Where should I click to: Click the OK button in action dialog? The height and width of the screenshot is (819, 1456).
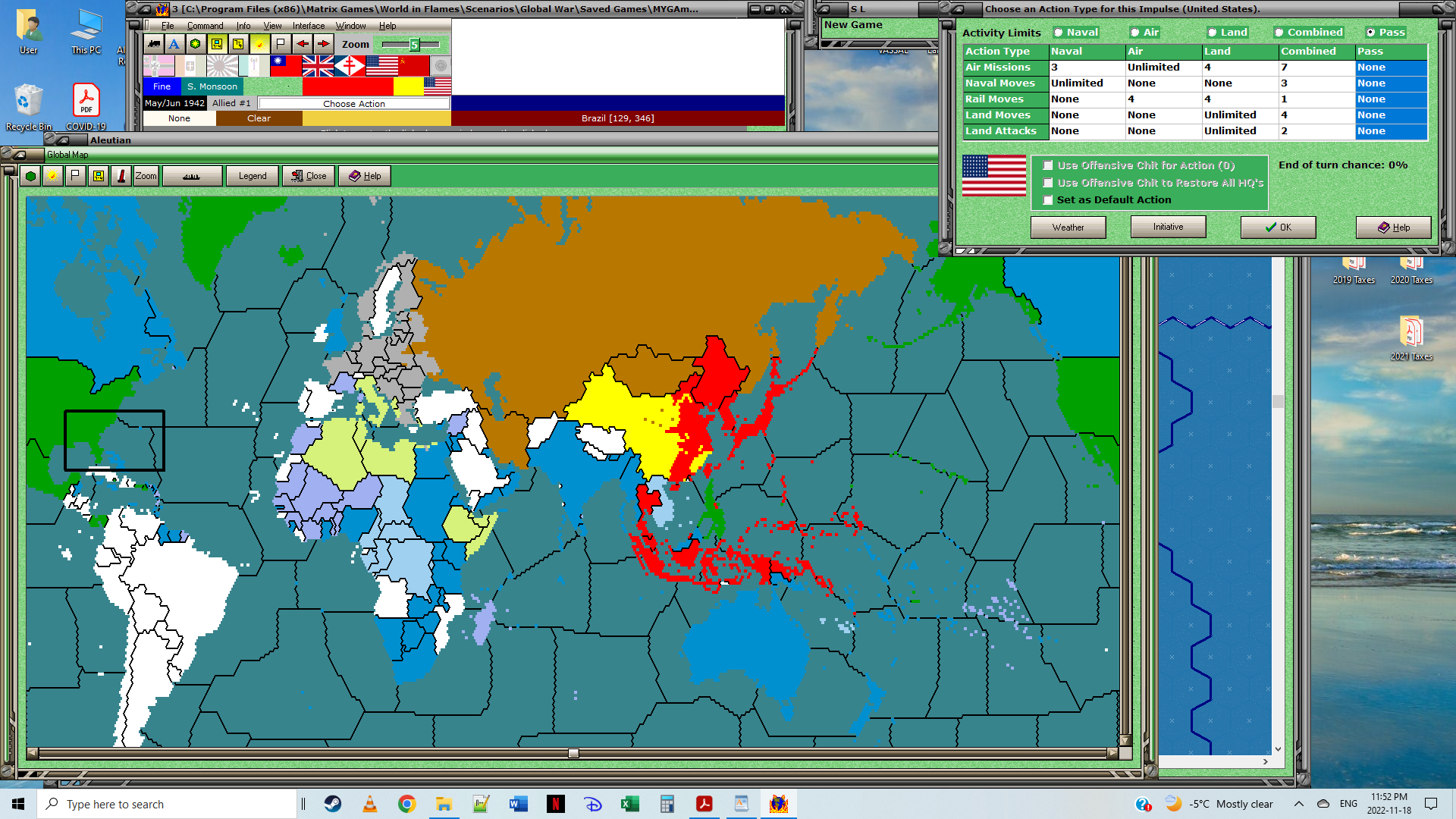pos(1278,227)
